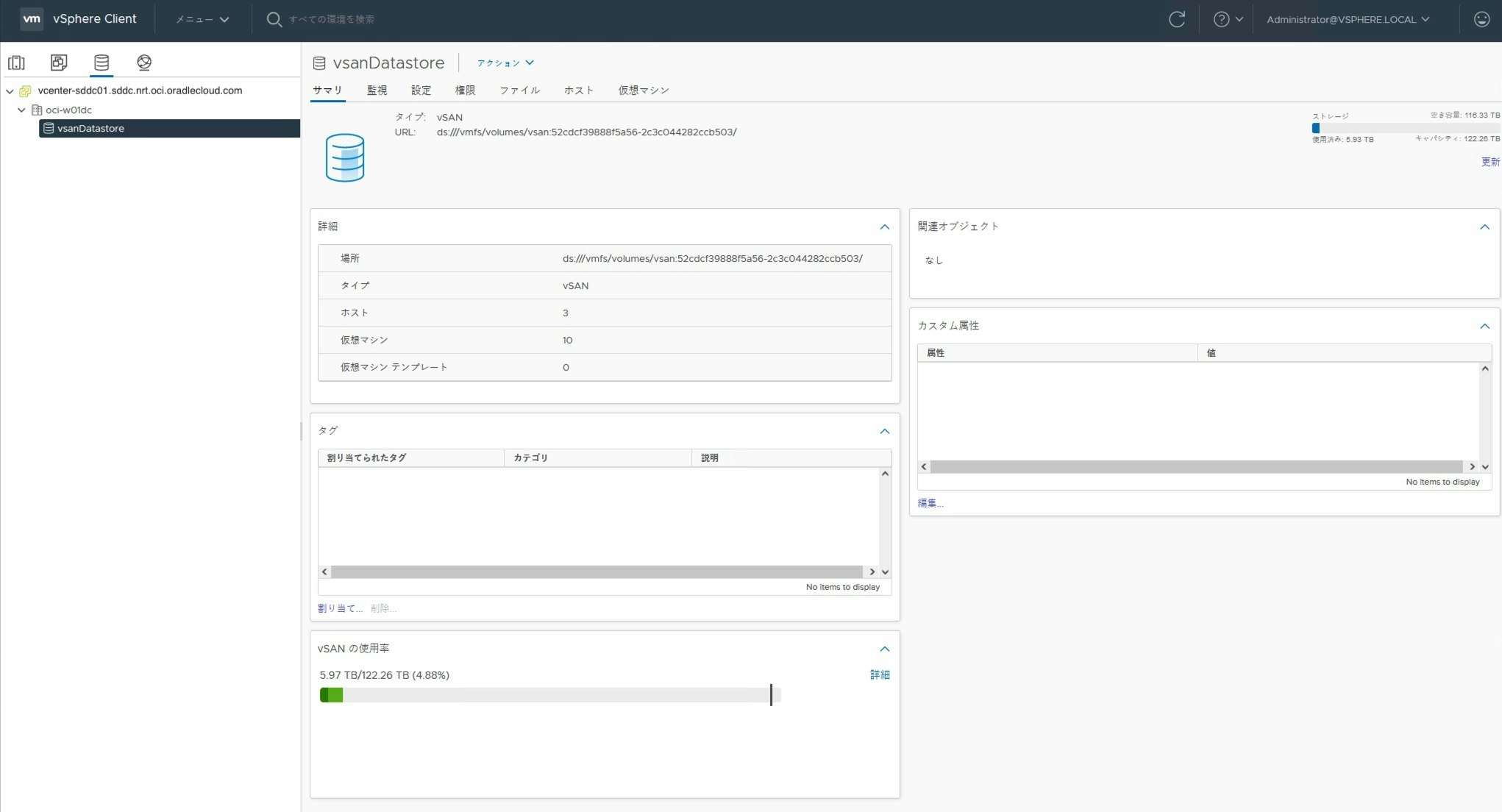Open the メニュー dropdown
Screen dimensions: 1502x812
click(x=202, y=20)
